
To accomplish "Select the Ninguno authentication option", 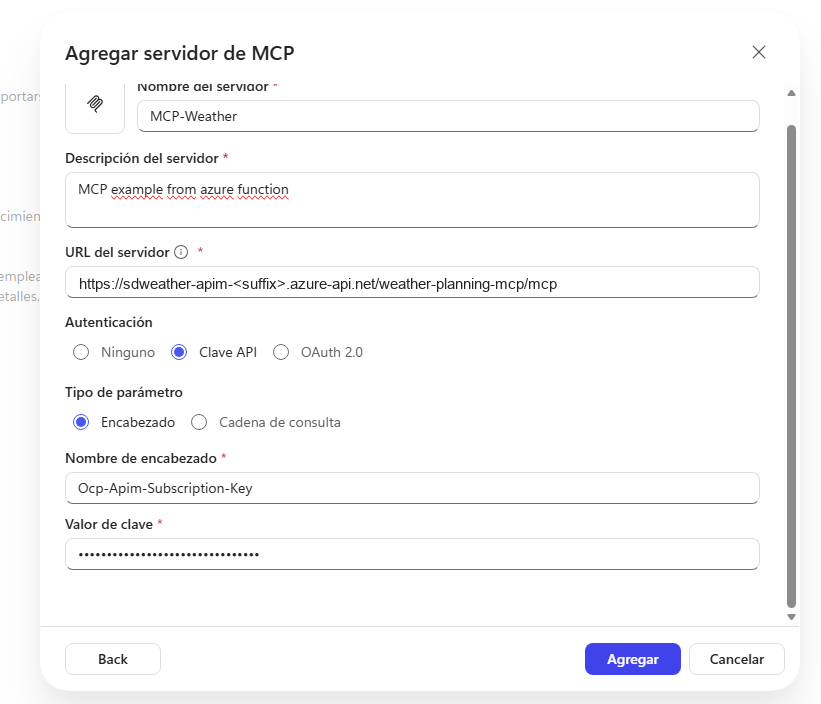I will 81,352.
